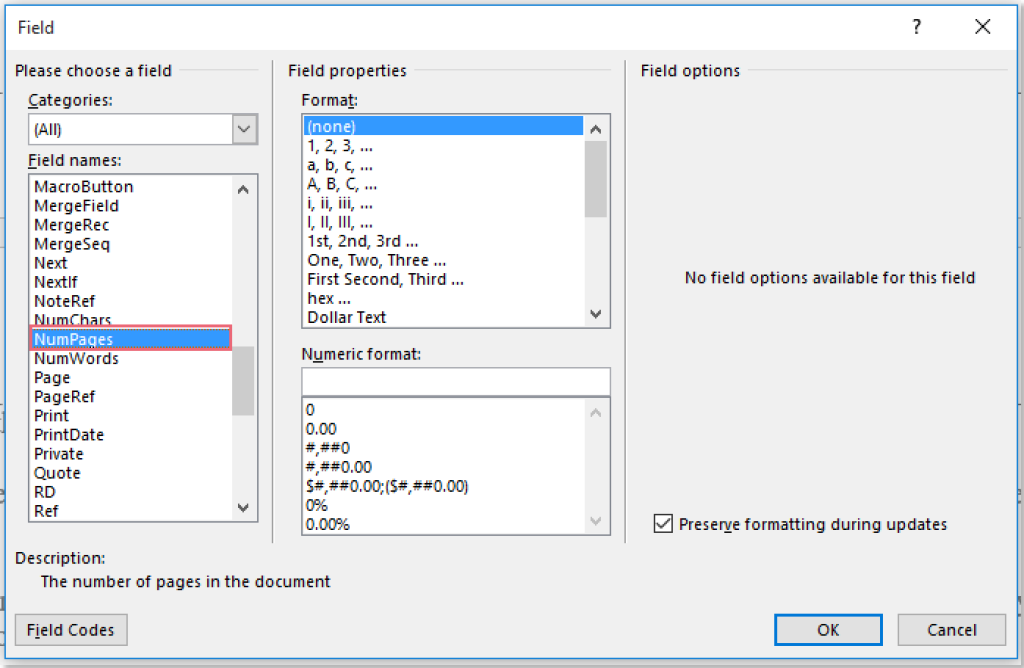Dismiss the dialog with Cancel
Viewport: 1024px width, 668px height.
pyautogui.click(x=951, y=630)
